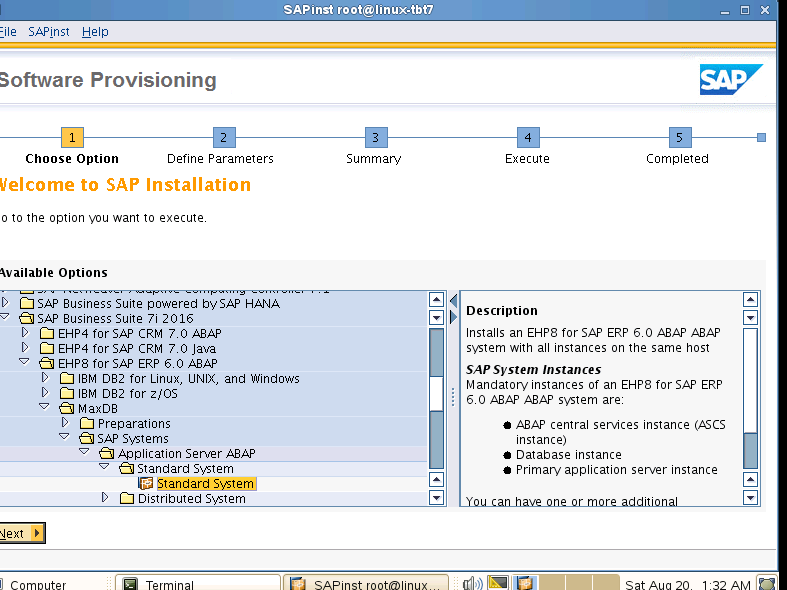Screen dimensions: 787x590
Task: Select the Preparations tree entry
Action: click(x=134, y=424)
